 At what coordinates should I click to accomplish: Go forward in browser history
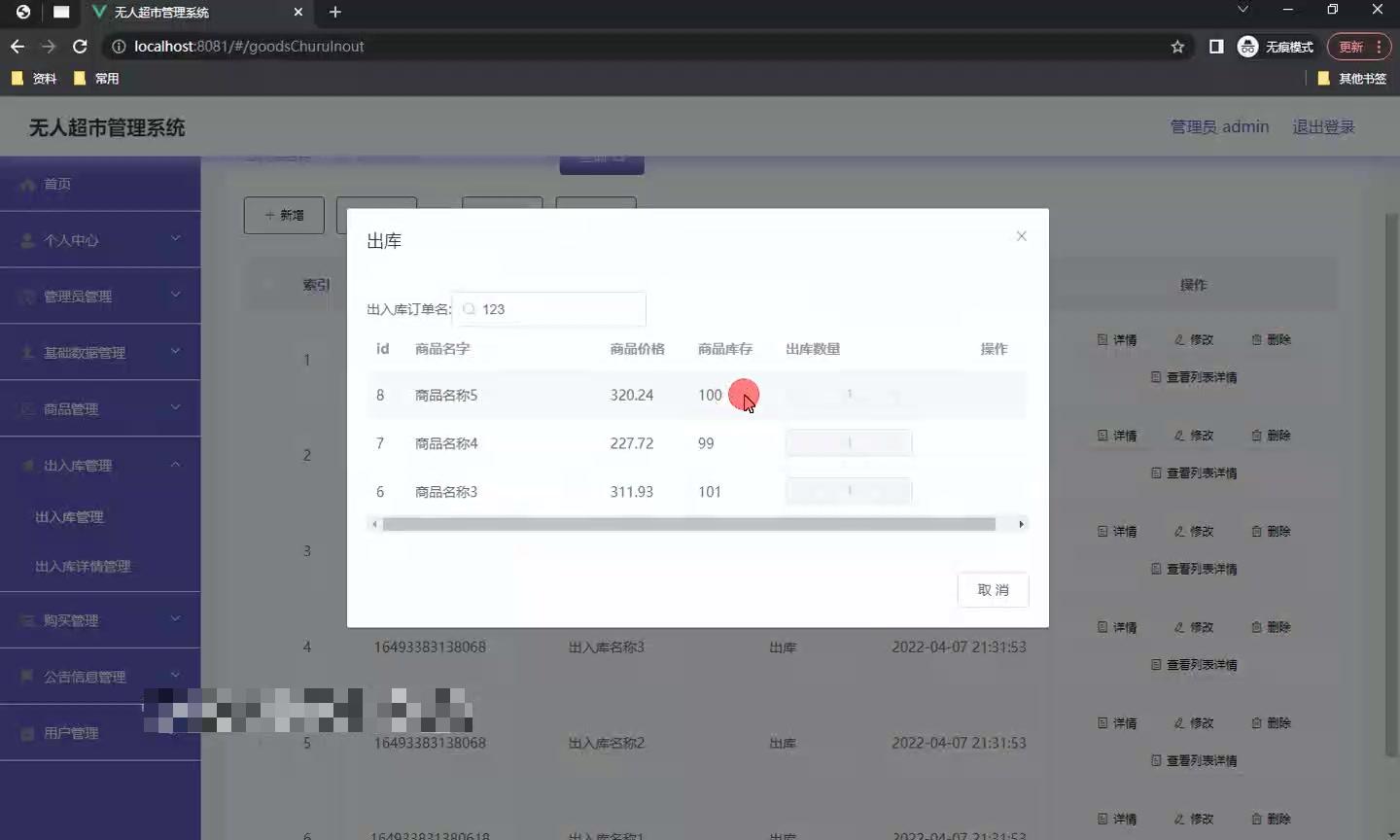tap(49, 47)
